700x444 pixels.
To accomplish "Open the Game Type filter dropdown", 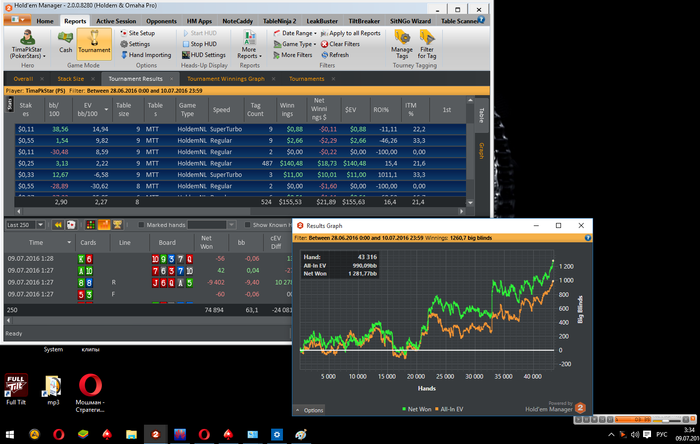I will (x=295, y=44).
